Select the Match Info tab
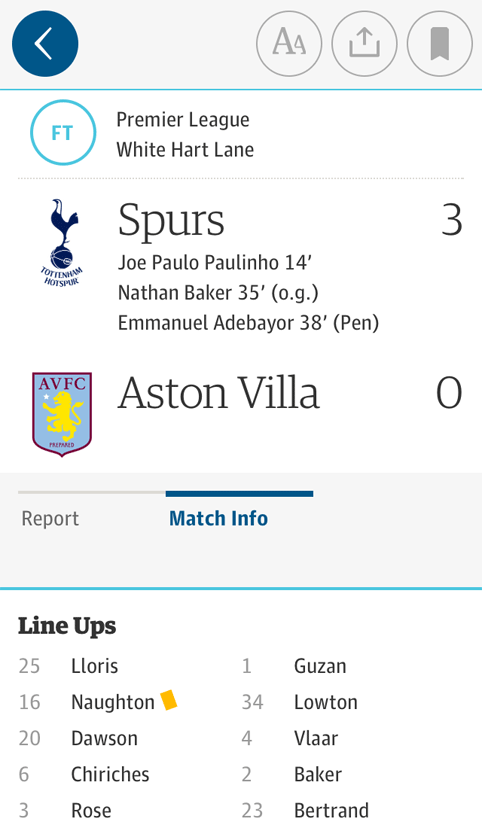 pyautogui.click(x=218, y=518)
